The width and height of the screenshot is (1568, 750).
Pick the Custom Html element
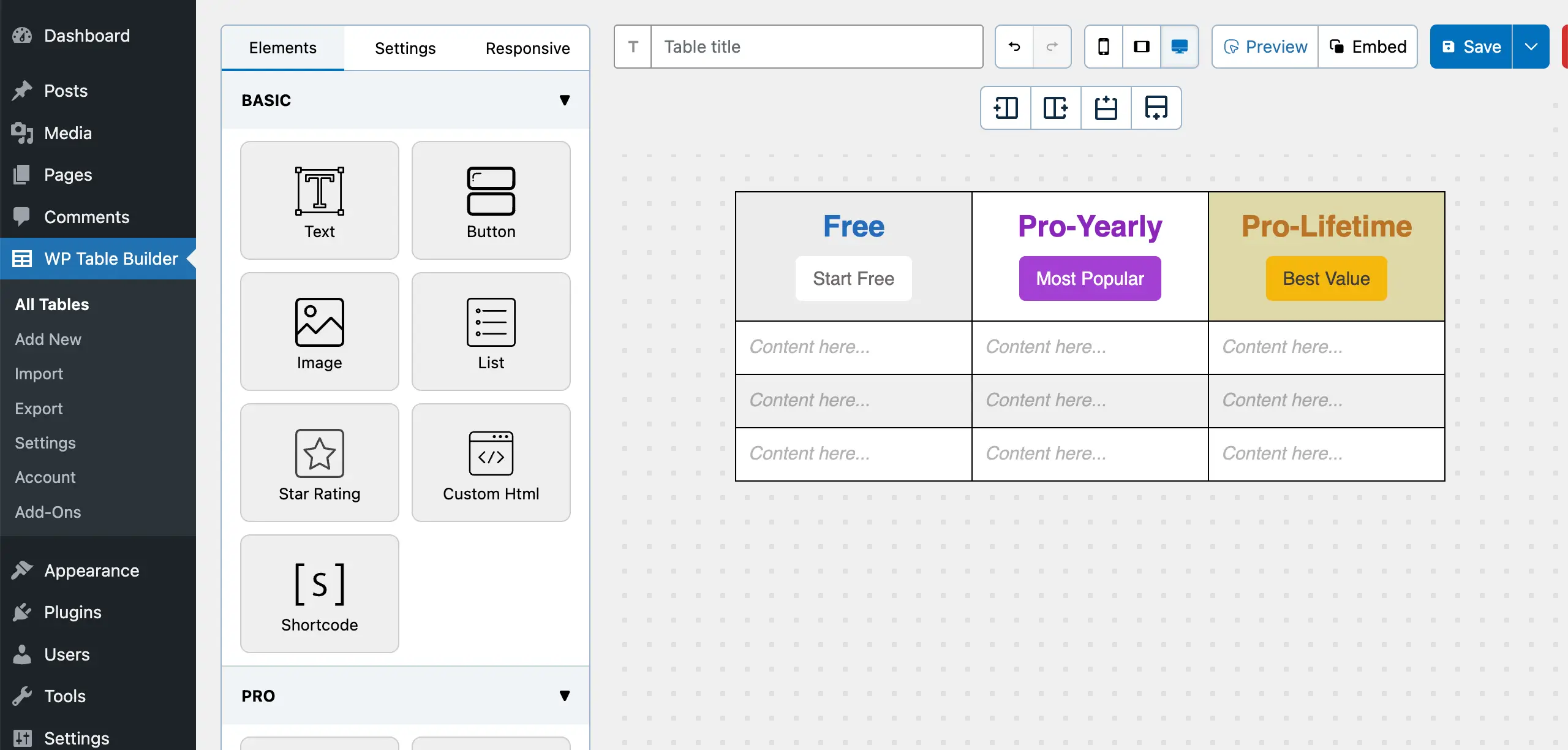(491, 463)
